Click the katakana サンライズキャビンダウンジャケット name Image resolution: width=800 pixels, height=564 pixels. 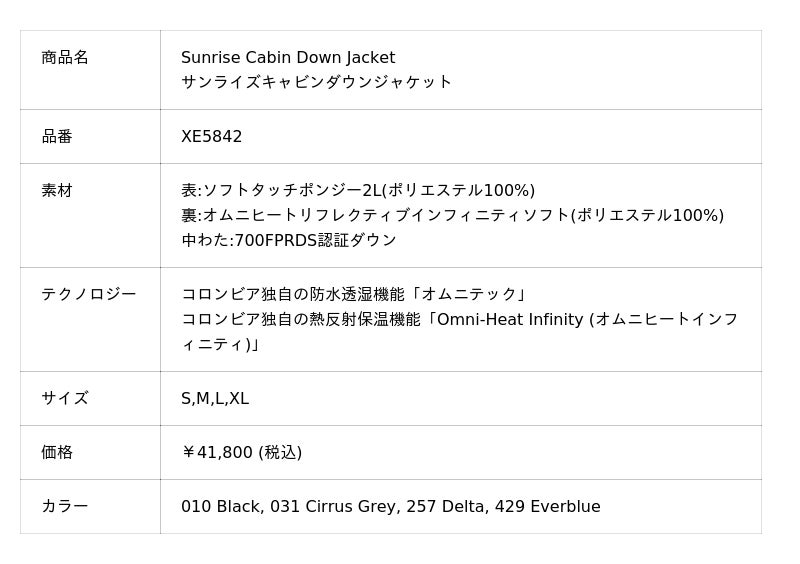pos(316,82)
